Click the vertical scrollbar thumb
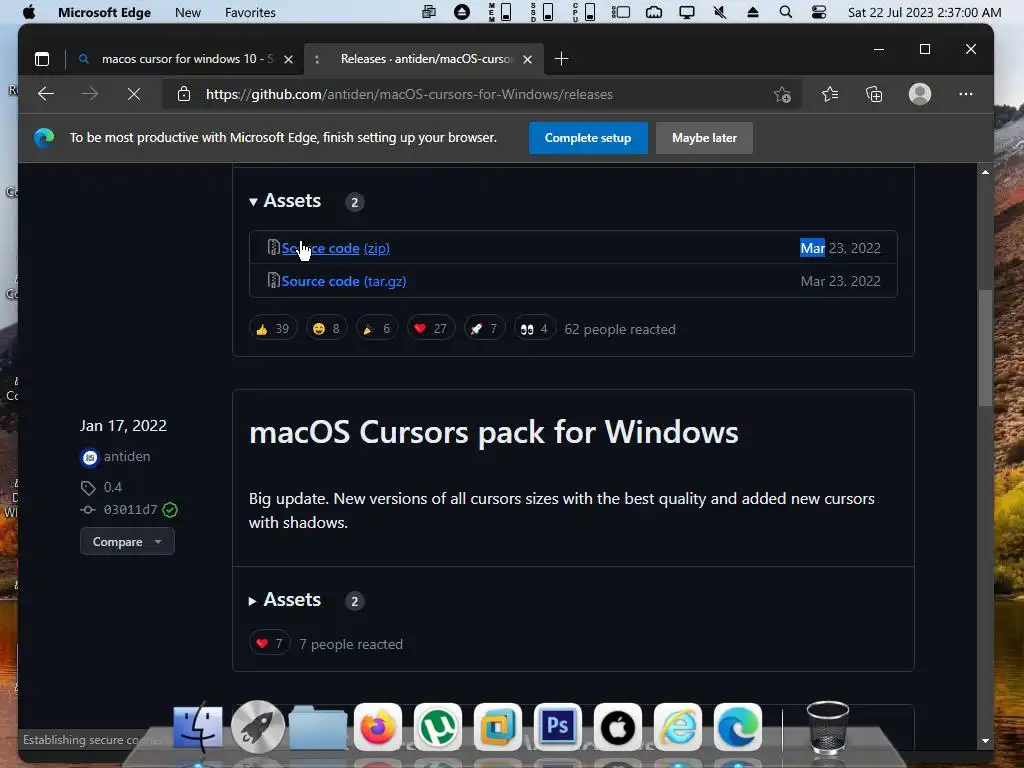Viewport: 1024px width, 768px height. click(985, 349)
